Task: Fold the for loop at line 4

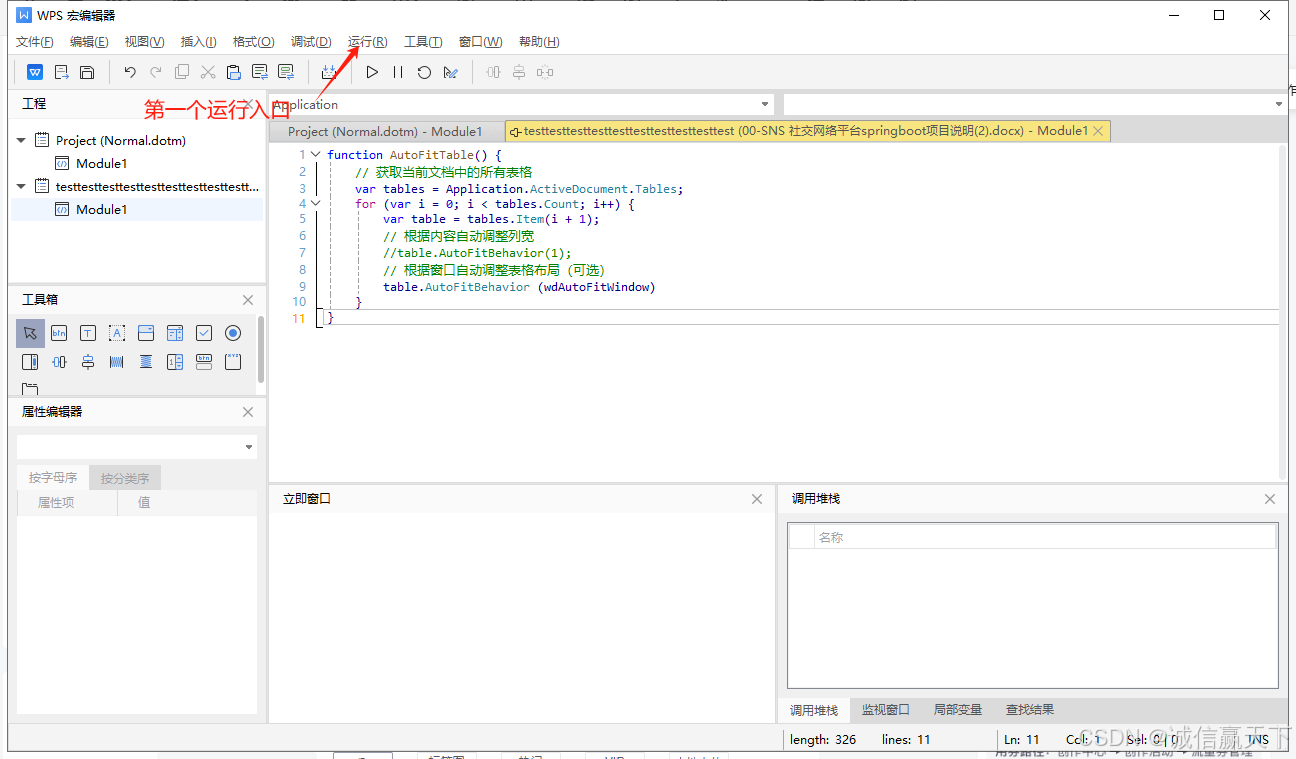Action: tap(316, 203)
